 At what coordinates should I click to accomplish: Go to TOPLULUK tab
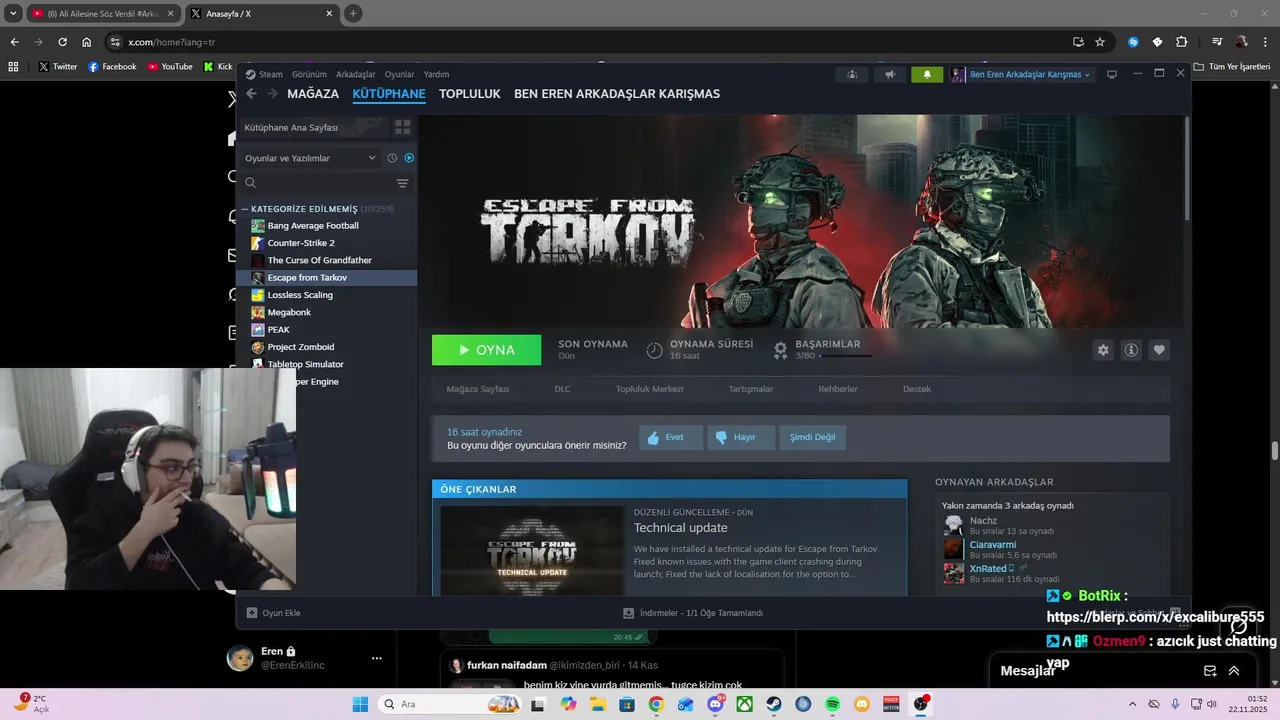(x=470, y=94)
